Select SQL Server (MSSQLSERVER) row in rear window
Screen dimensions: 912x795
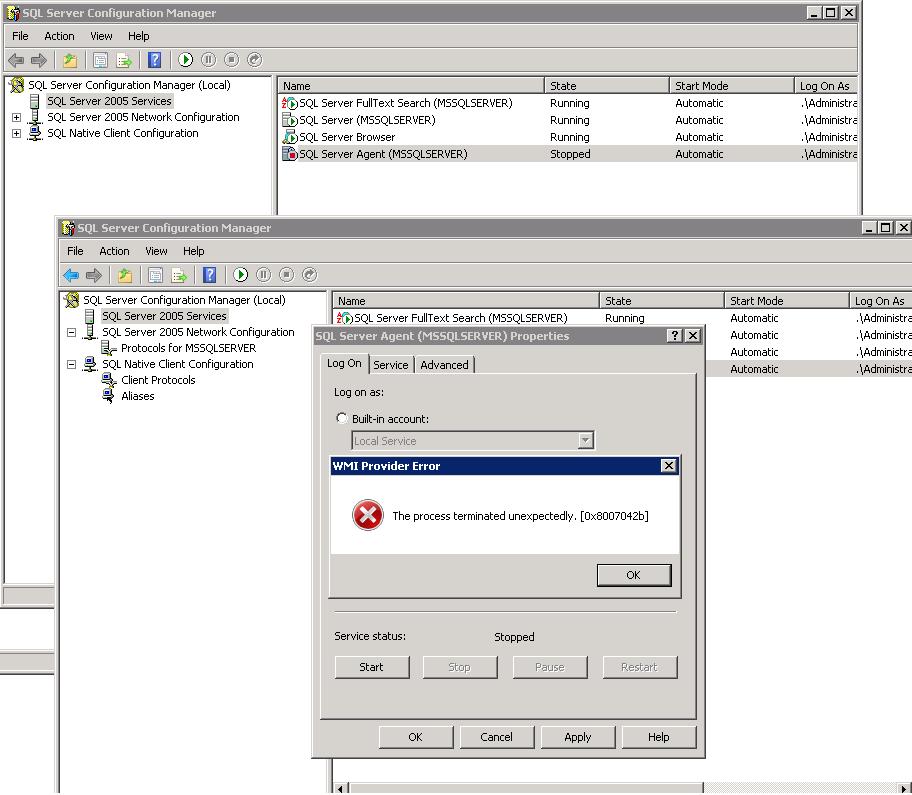tap(567, 120)
